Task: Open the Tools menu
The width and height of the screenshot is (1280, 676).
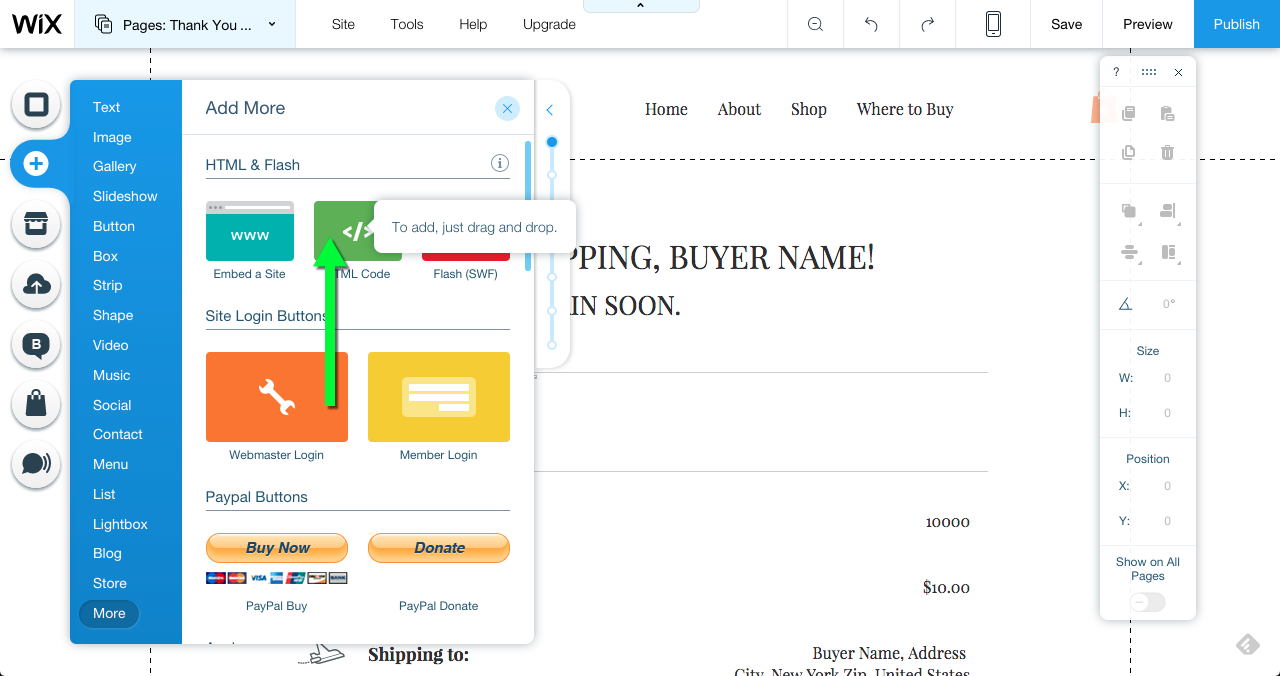Action: coord(406,24)
